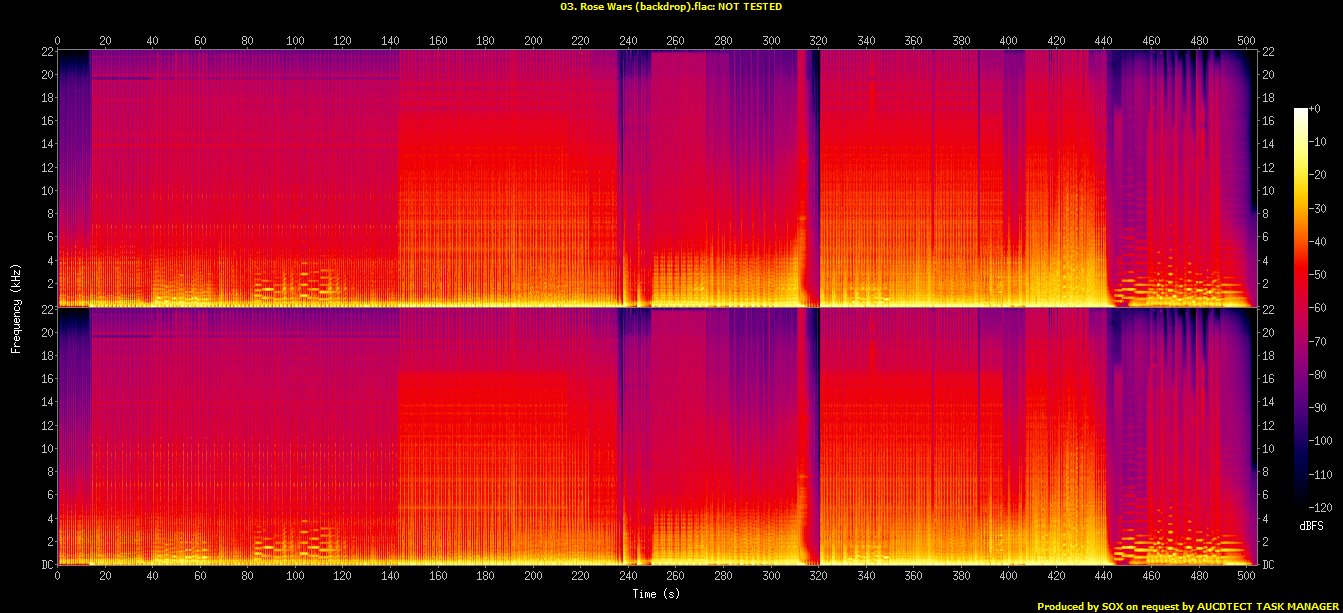Click the "240" tick on the top time axis
This screenshot has width=1343, height=613.
click(x=628, y=39)
